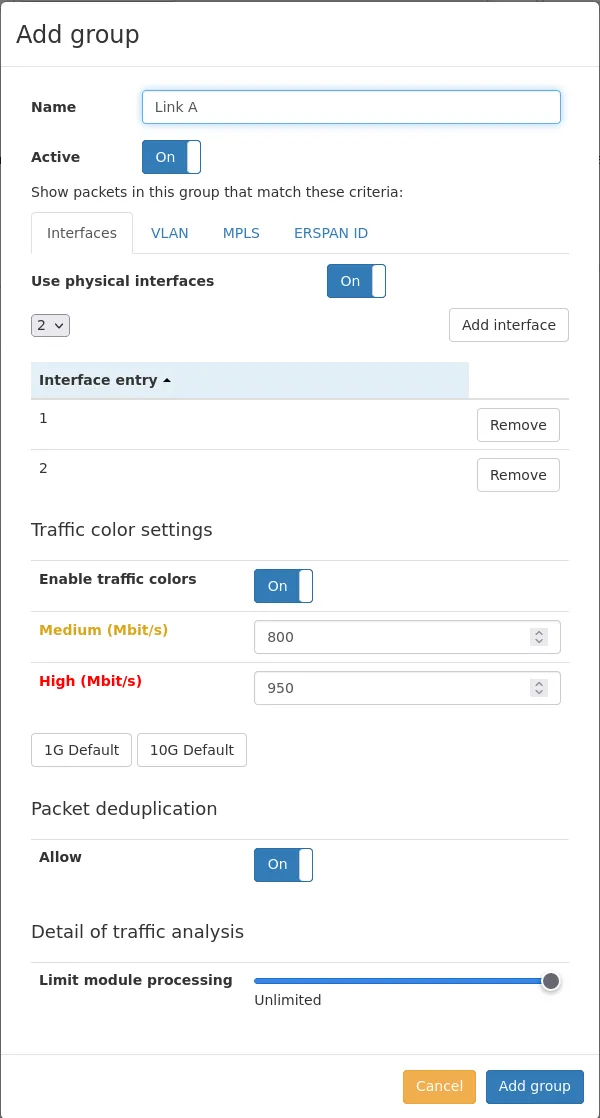
Task: Toggle the Active switch
Action: pyautogui.click(x=171, y=157)
